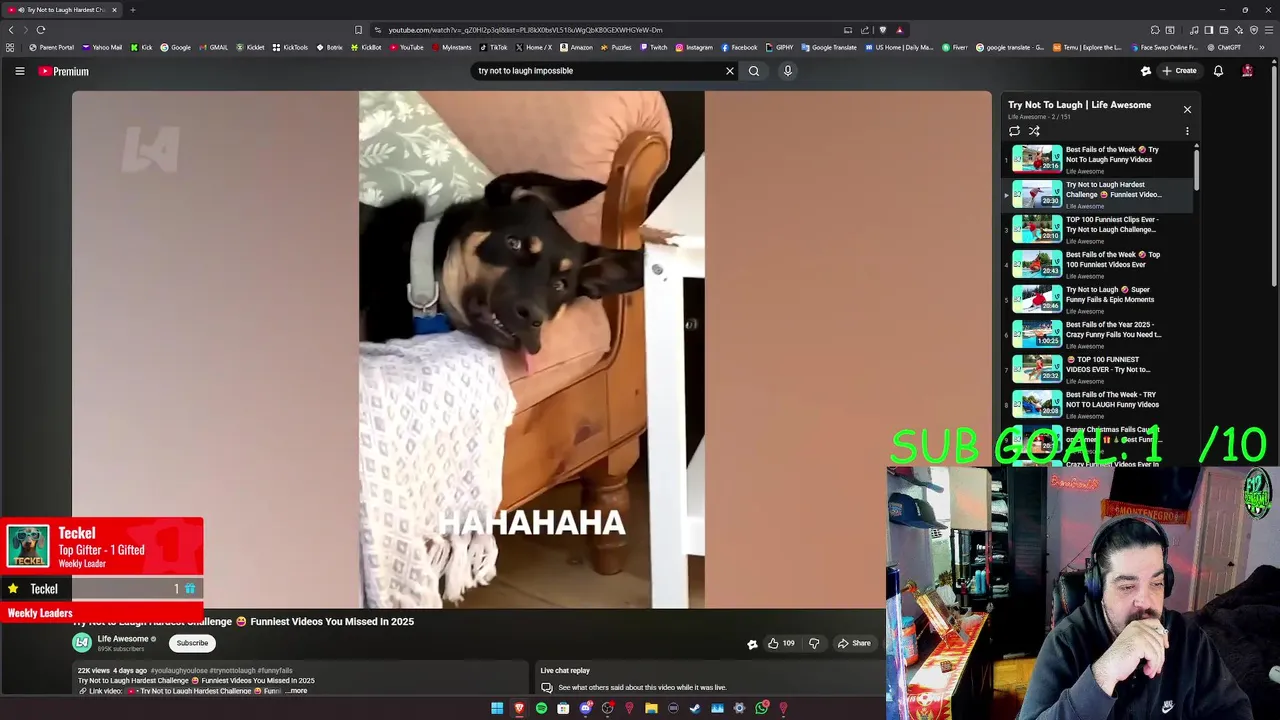Open the Facebook bookmark
The width and height of the screenshot is (1280, 720).
click(739, 47)
